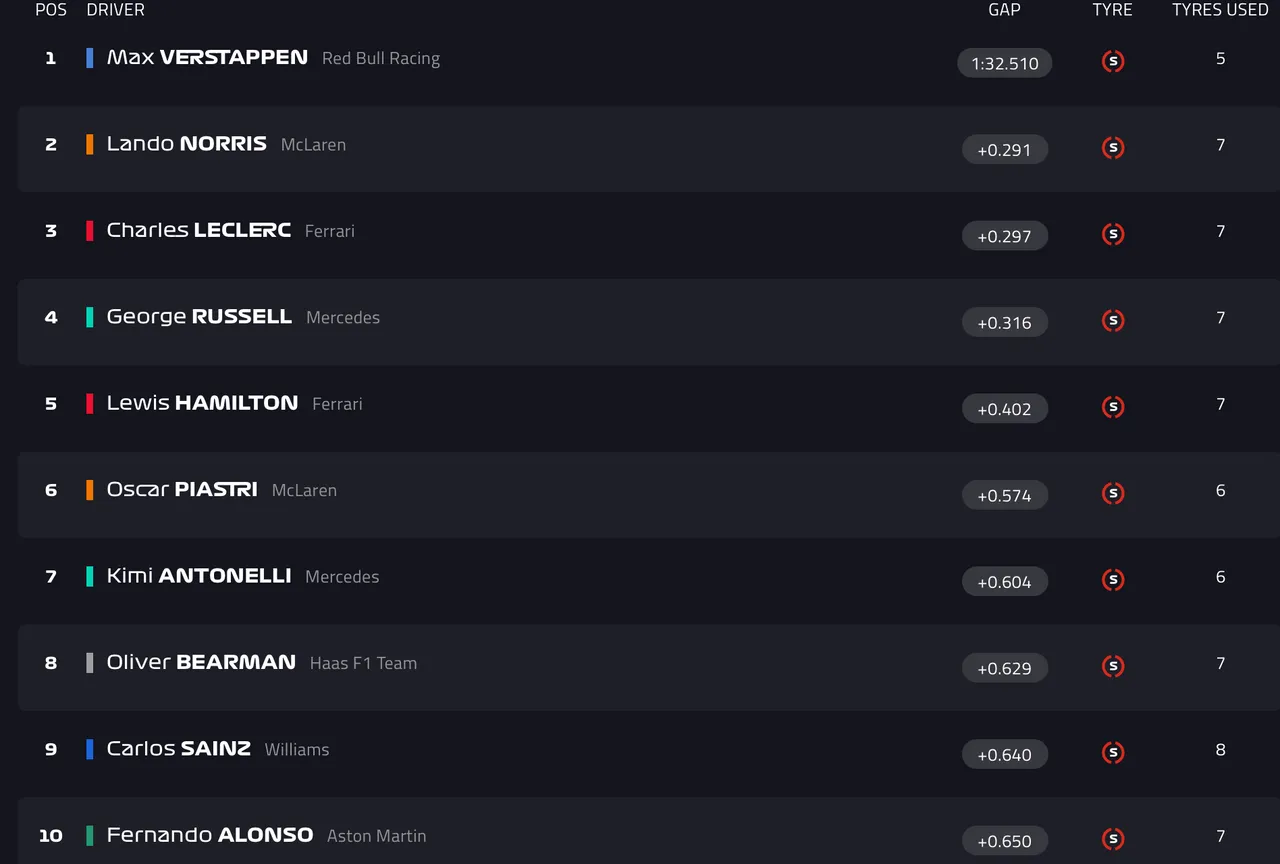This screenshot has width=1280, height=864.
Task: Click Antonelli's +0.604 gap badge
Action: pyautogui.click(x=1004, y=582)
